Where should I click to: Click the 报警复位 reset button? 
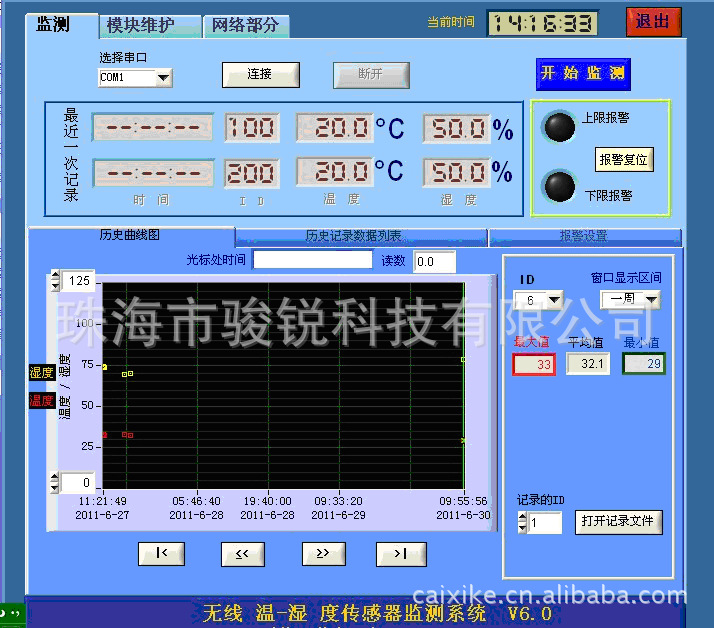pyautogui.click(x=624, y=159)
